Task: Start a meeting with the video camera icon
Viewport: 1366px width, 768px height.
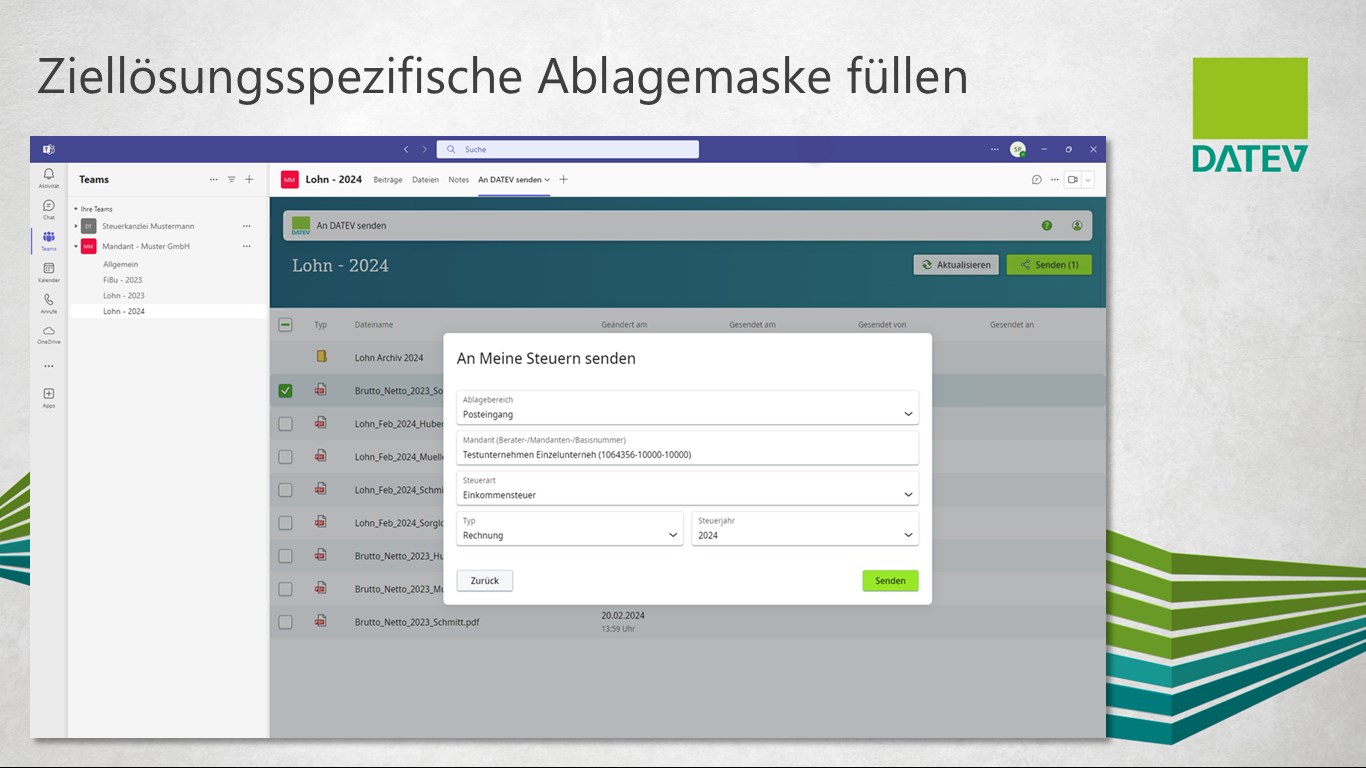Action: click(x=1073, y=180)
